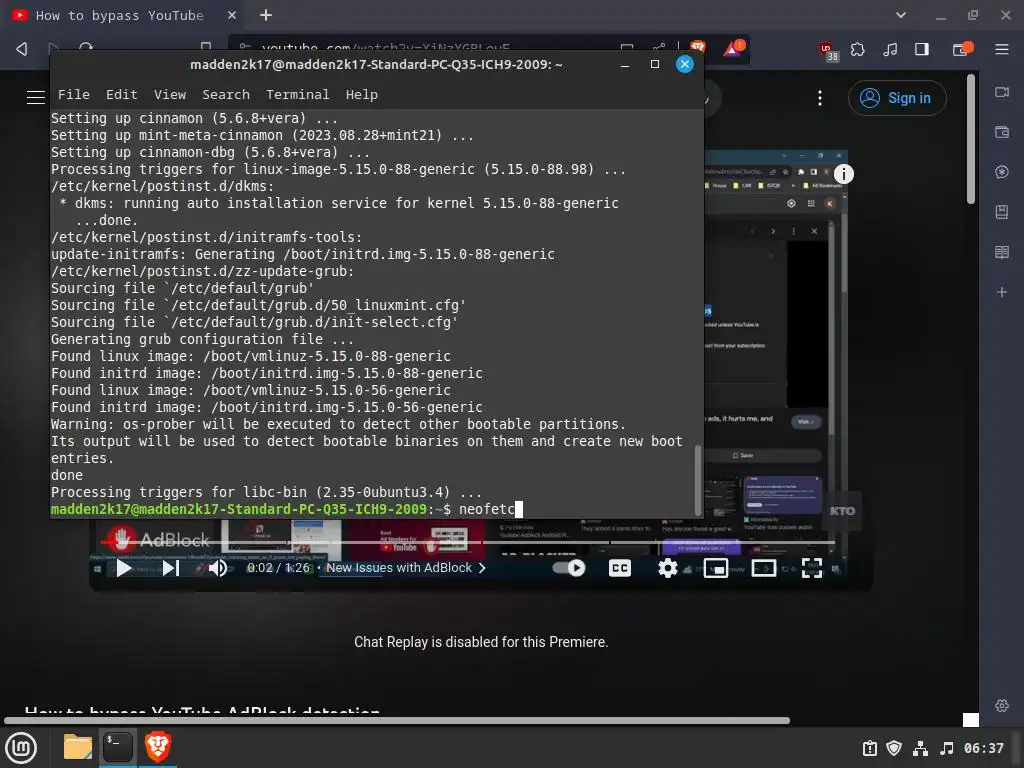
Task: Switch to miniplayer mode
Action: click(716, 568)
